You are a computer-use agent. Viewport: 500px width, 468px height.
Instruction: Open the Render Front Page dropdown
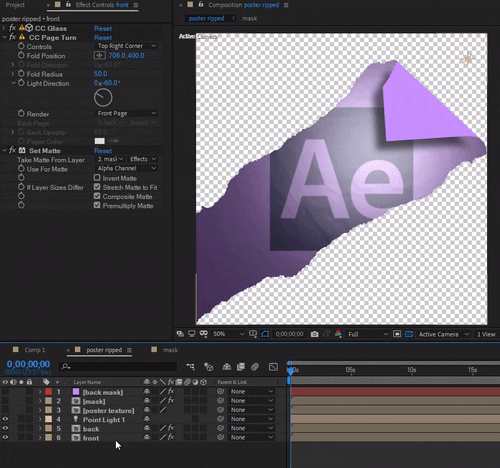tap(126, 114)
